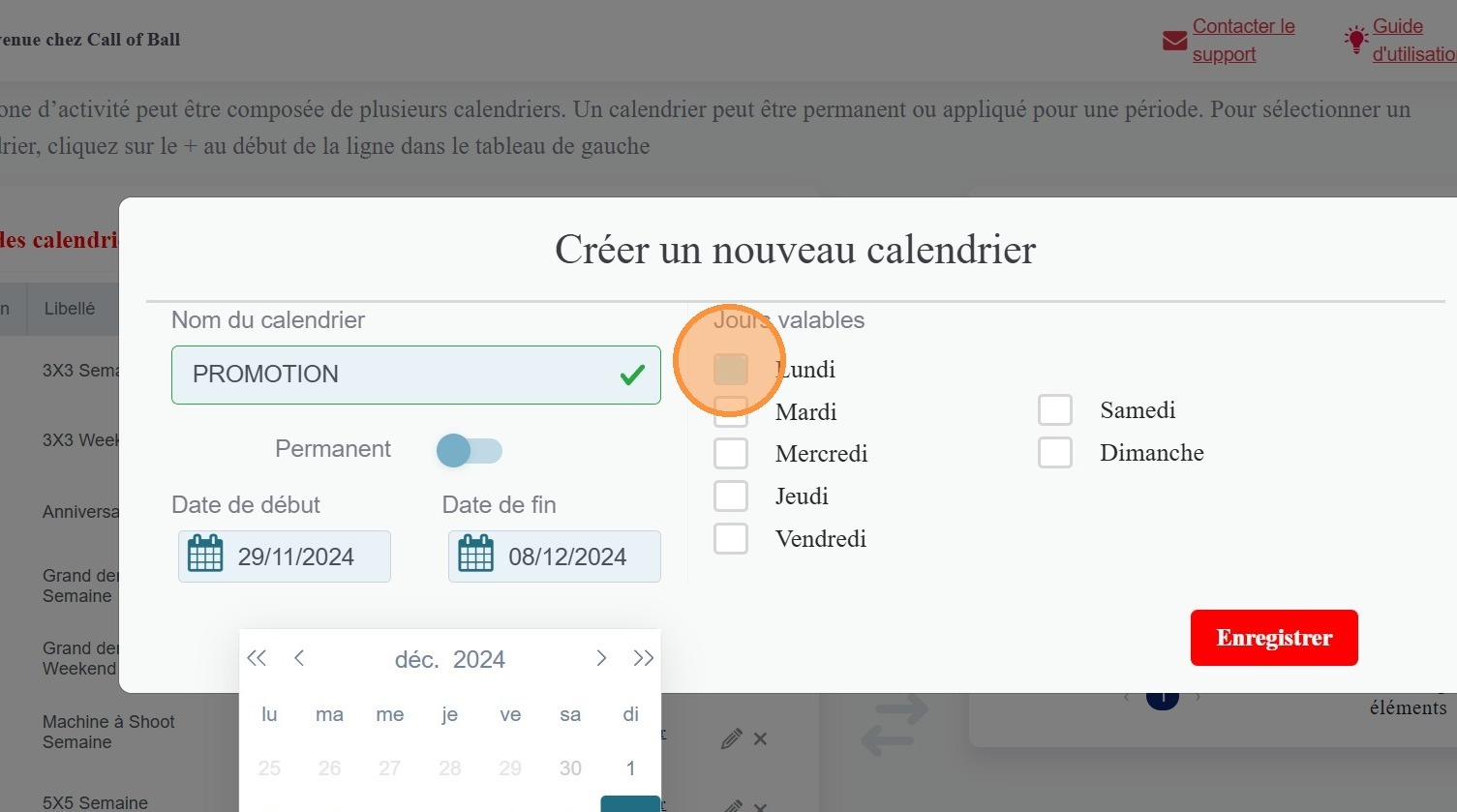Click the pencil edit icon in the table row
1457x812 pixels.
point(731,739)
